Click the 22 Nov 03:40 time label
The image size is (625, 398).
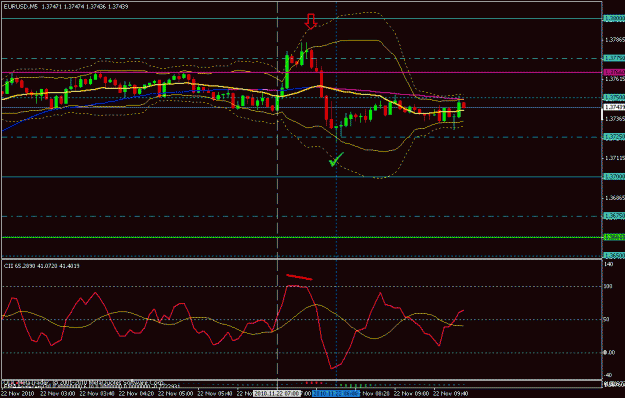click(96, 394)
